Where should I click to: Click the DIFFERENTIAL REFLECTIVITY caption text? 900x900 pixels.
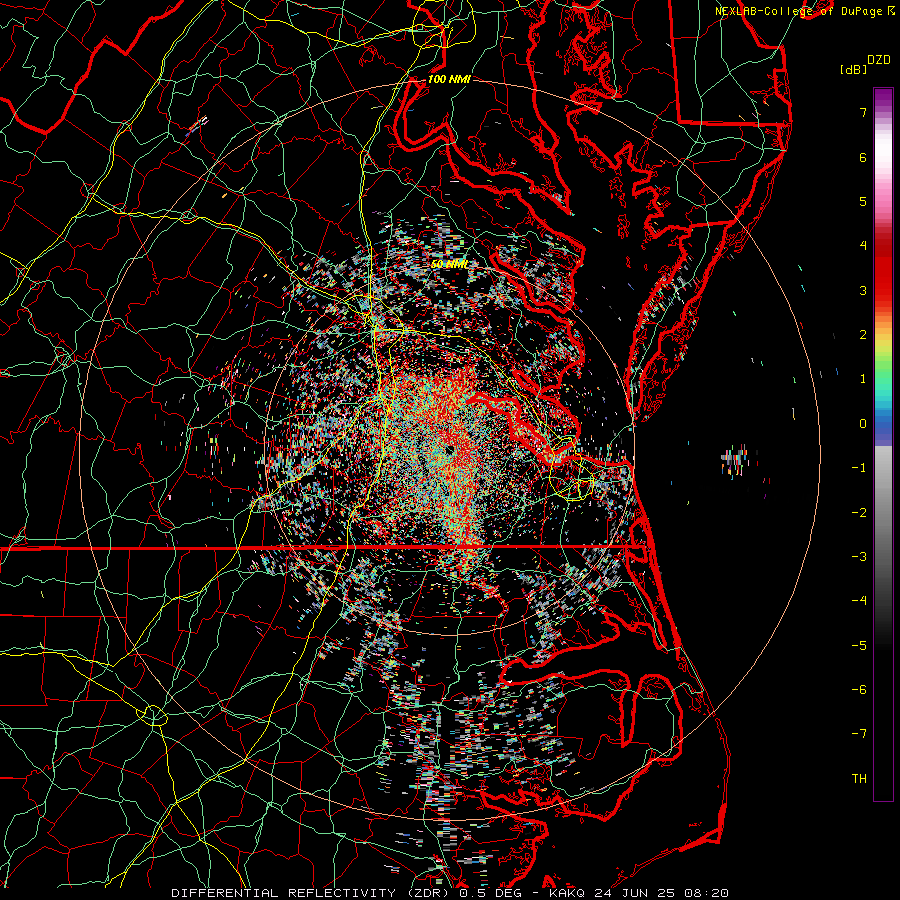(x=284, y=893)
